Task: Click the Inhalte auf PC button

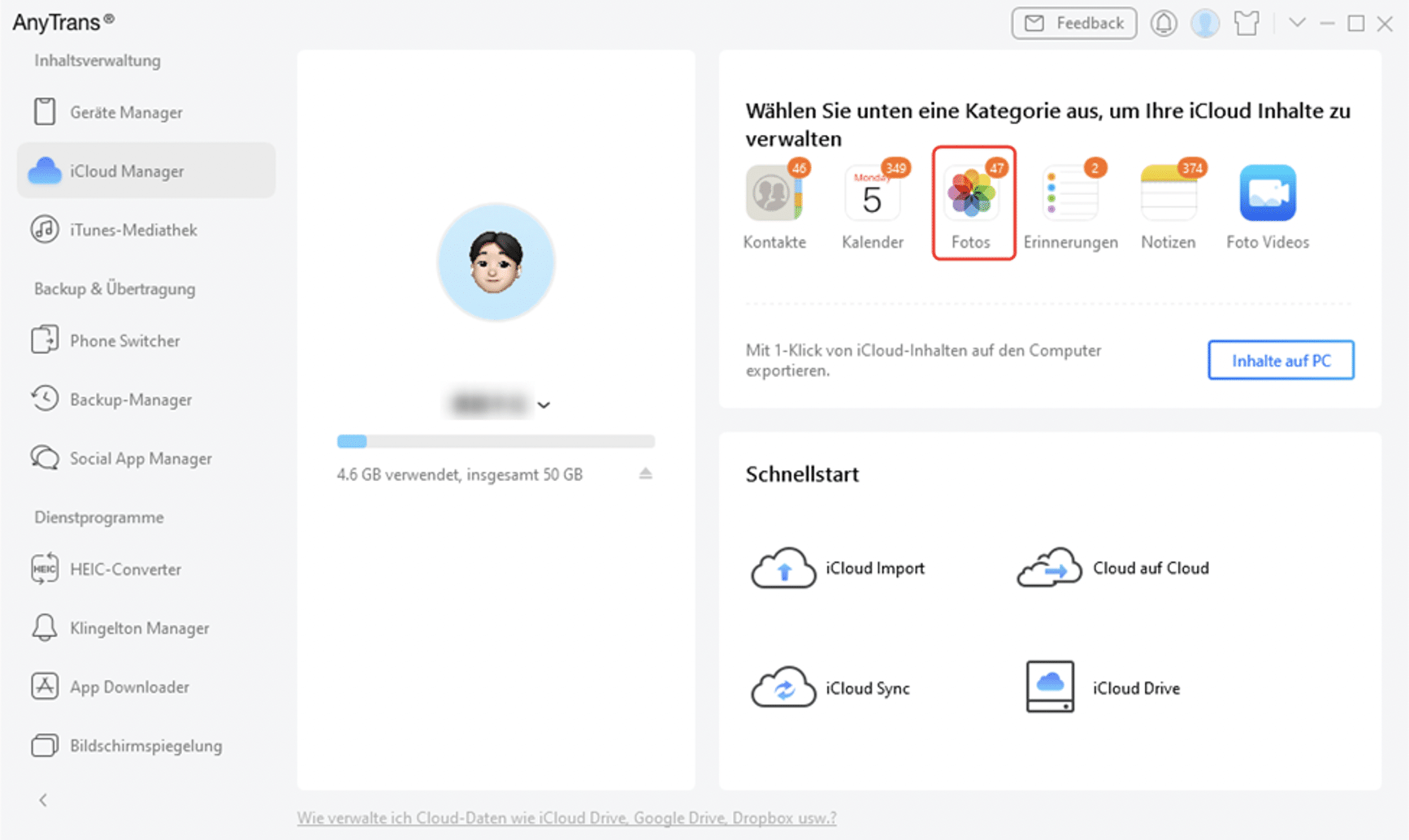Action: coord(1281,360)
